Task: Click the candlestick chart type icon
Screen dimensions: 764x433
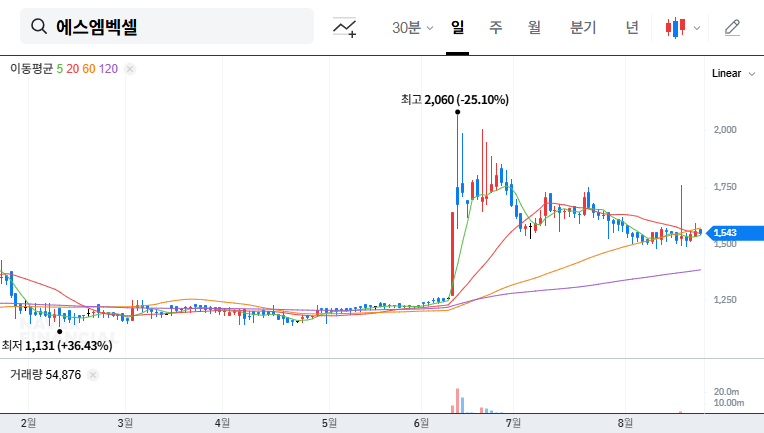Action: point(675,28)
